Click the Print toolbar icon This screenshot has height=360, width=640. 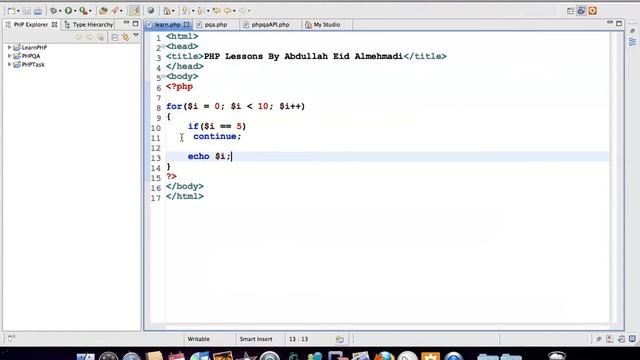coord(38,11)
